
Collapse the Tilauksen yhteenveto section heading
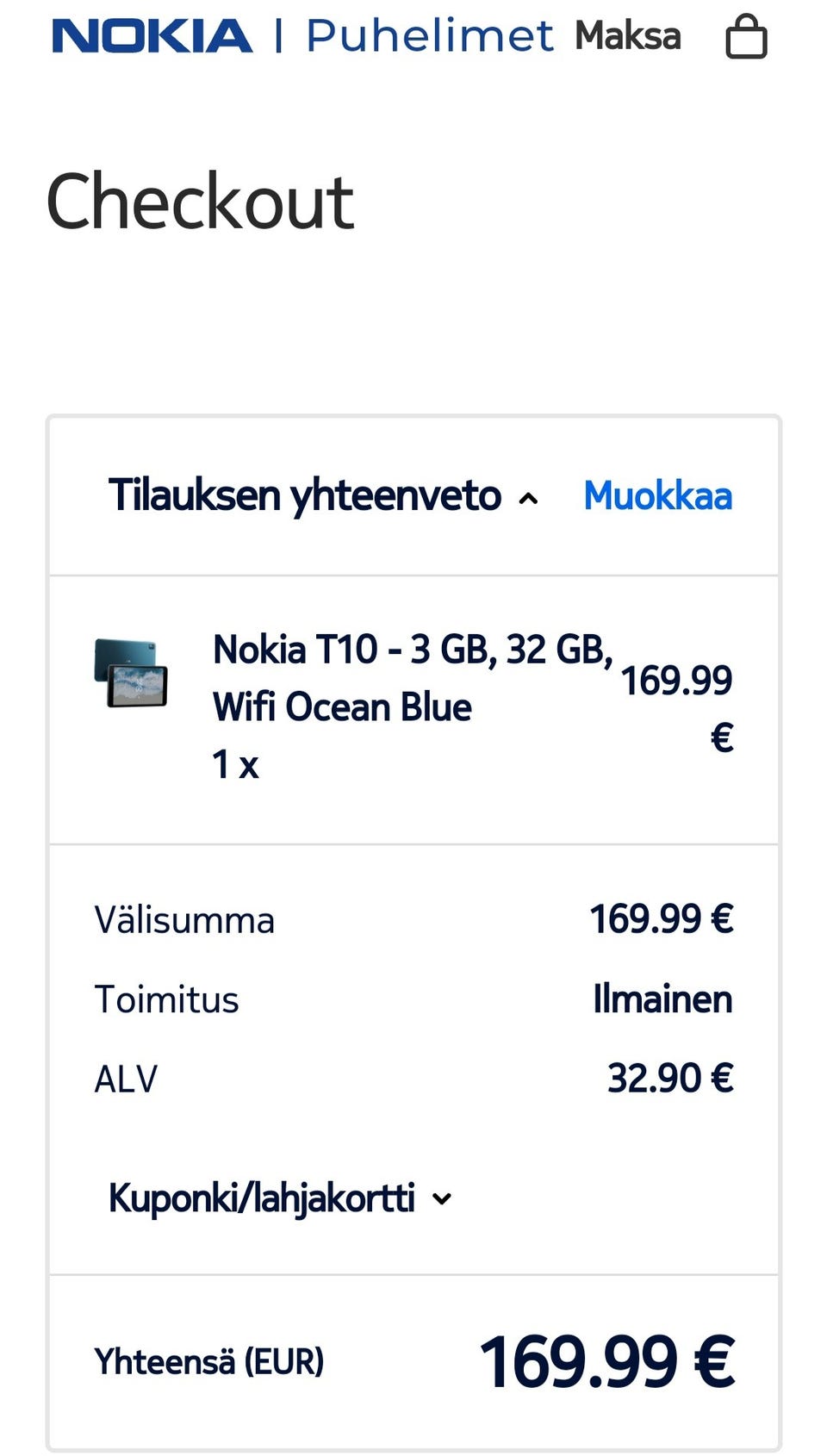305,496
